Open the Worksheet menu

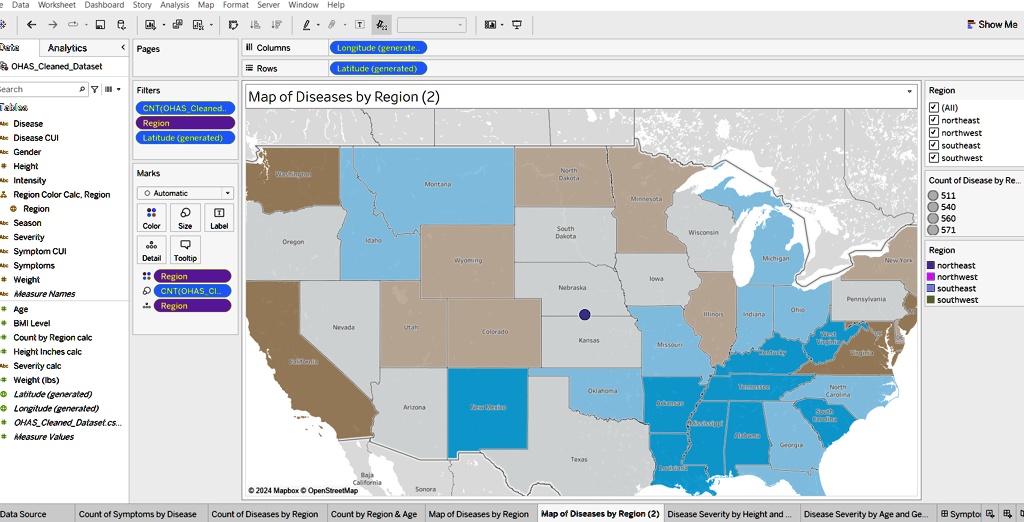57,5
